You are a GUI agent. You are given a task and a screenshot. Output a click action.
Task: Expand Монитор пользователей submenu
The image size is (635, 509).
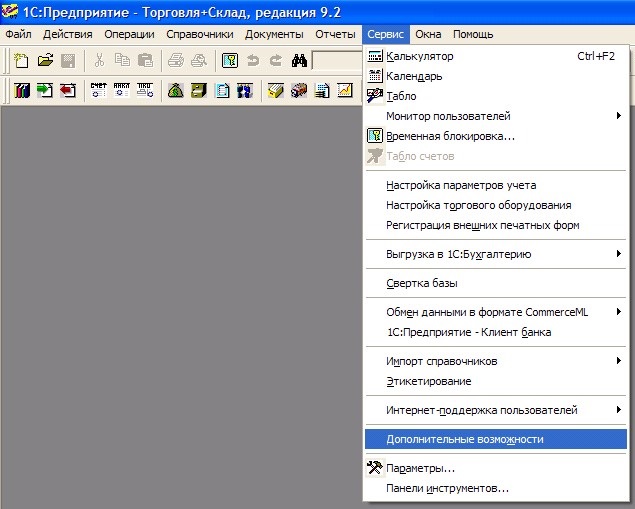[496, 116]
